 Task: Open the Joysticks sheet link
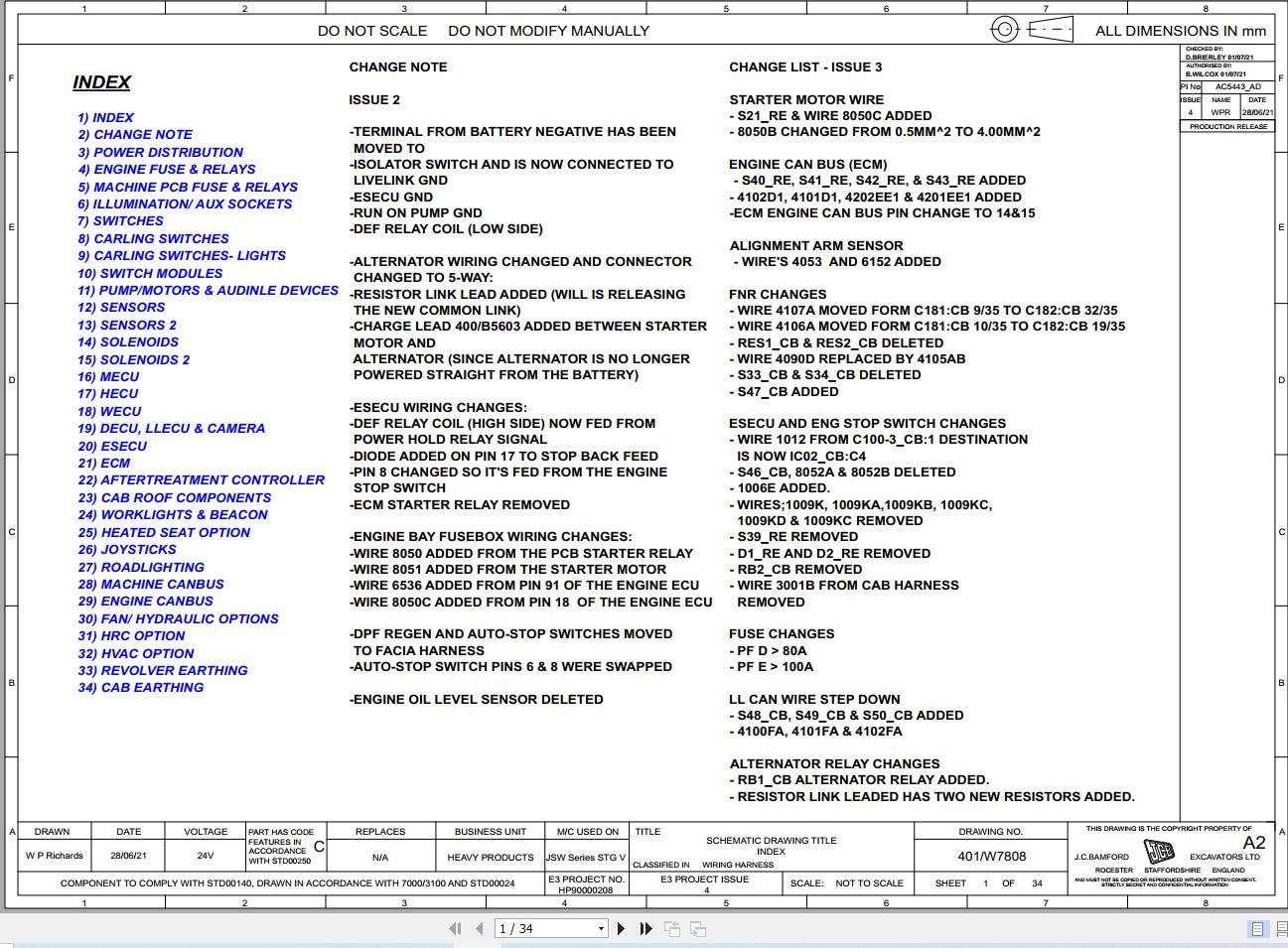[x=127, y=549]
